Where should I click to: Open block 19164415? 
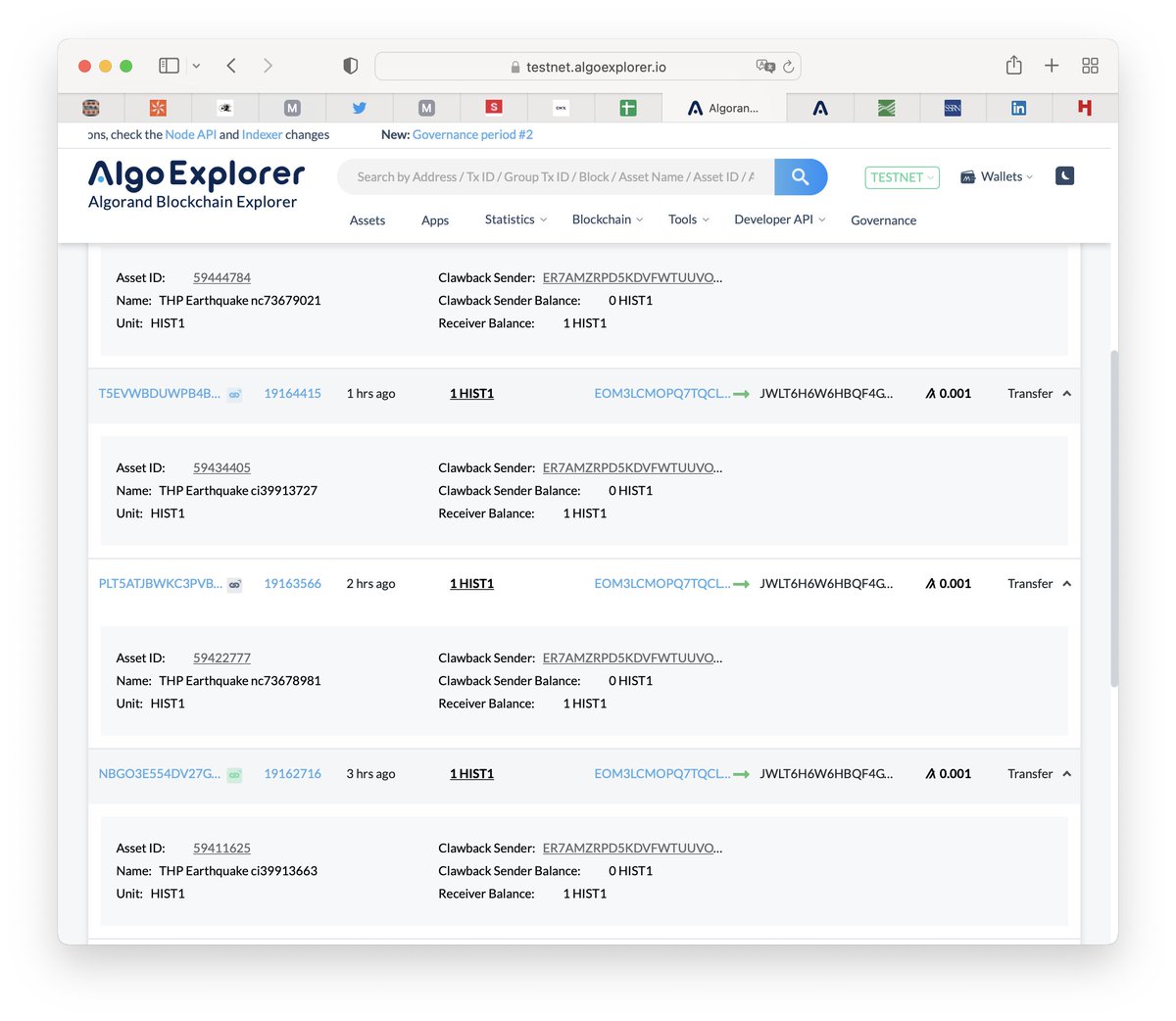tap(292, 393)
